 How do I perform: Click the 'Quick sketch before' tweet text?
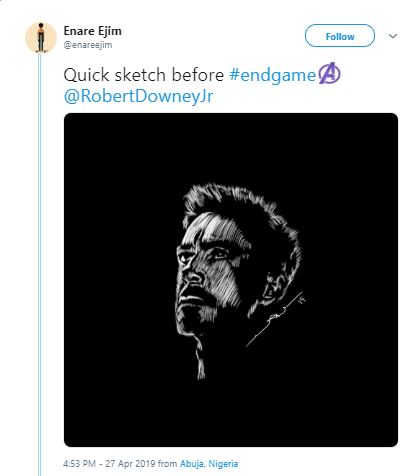pos(144,75)
